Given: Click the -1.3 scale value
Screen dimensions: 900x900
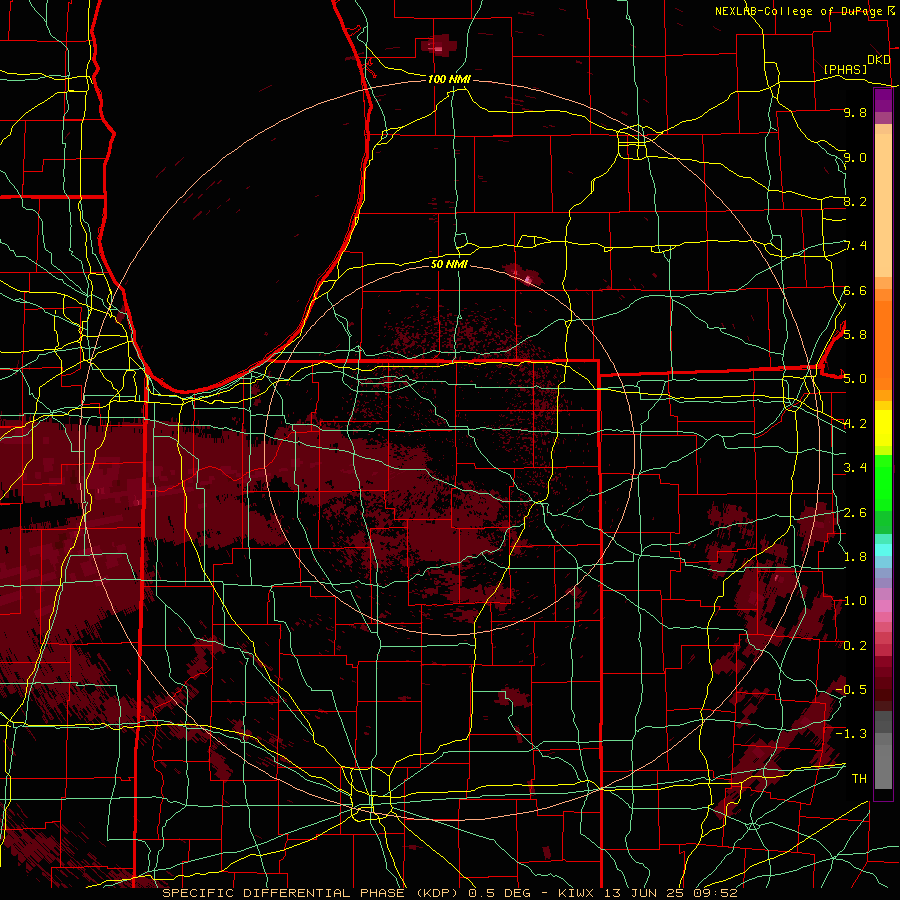Looking at the screenshot, I should (851, 734).
